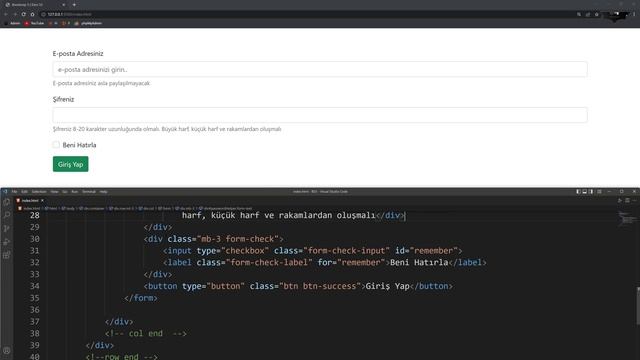Screen dimensions: 640x360
Task: Focus the E-posta Adresiniz input field
Action: 320,69
